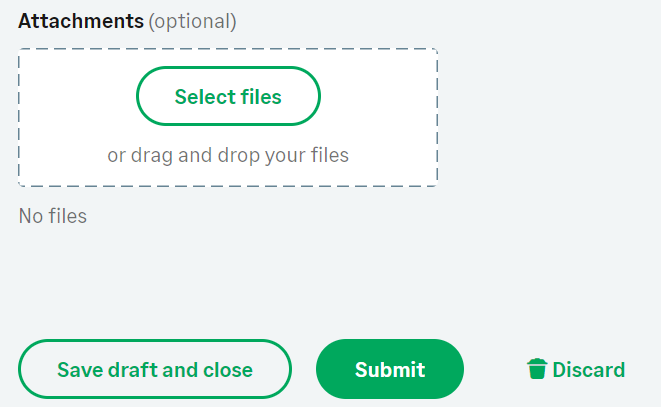Click the filled green Submit pill button
661x407 pixels.
point(390,370)
